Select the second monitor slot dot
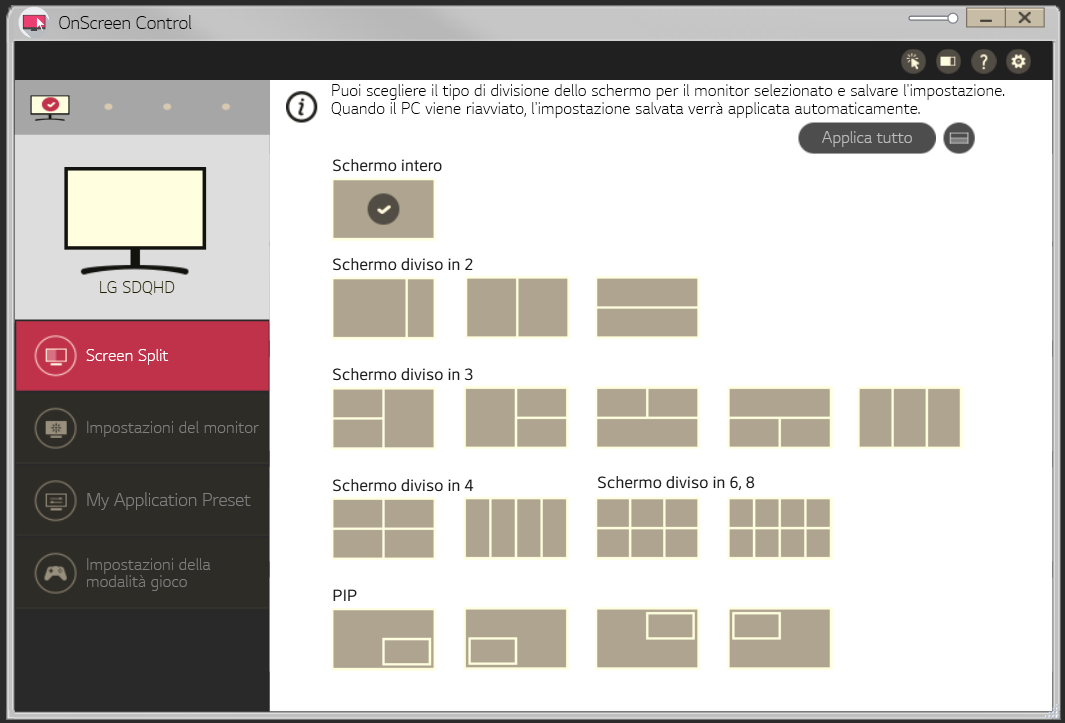This screenshot has height=723, width=1065. pyautogui.click(x=109, y=107)
